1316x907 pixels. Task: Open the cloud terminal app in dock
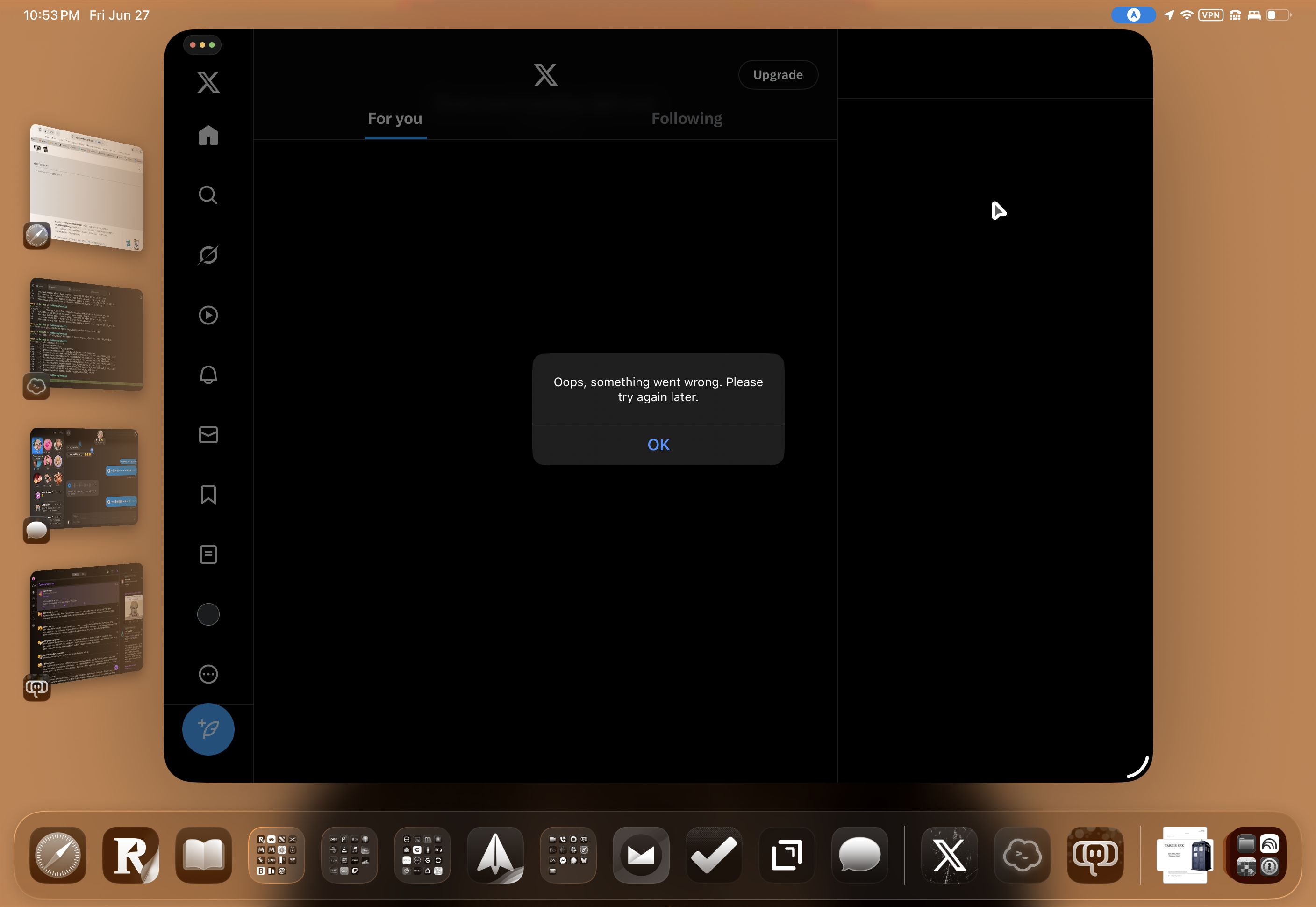click(1023, 855)
